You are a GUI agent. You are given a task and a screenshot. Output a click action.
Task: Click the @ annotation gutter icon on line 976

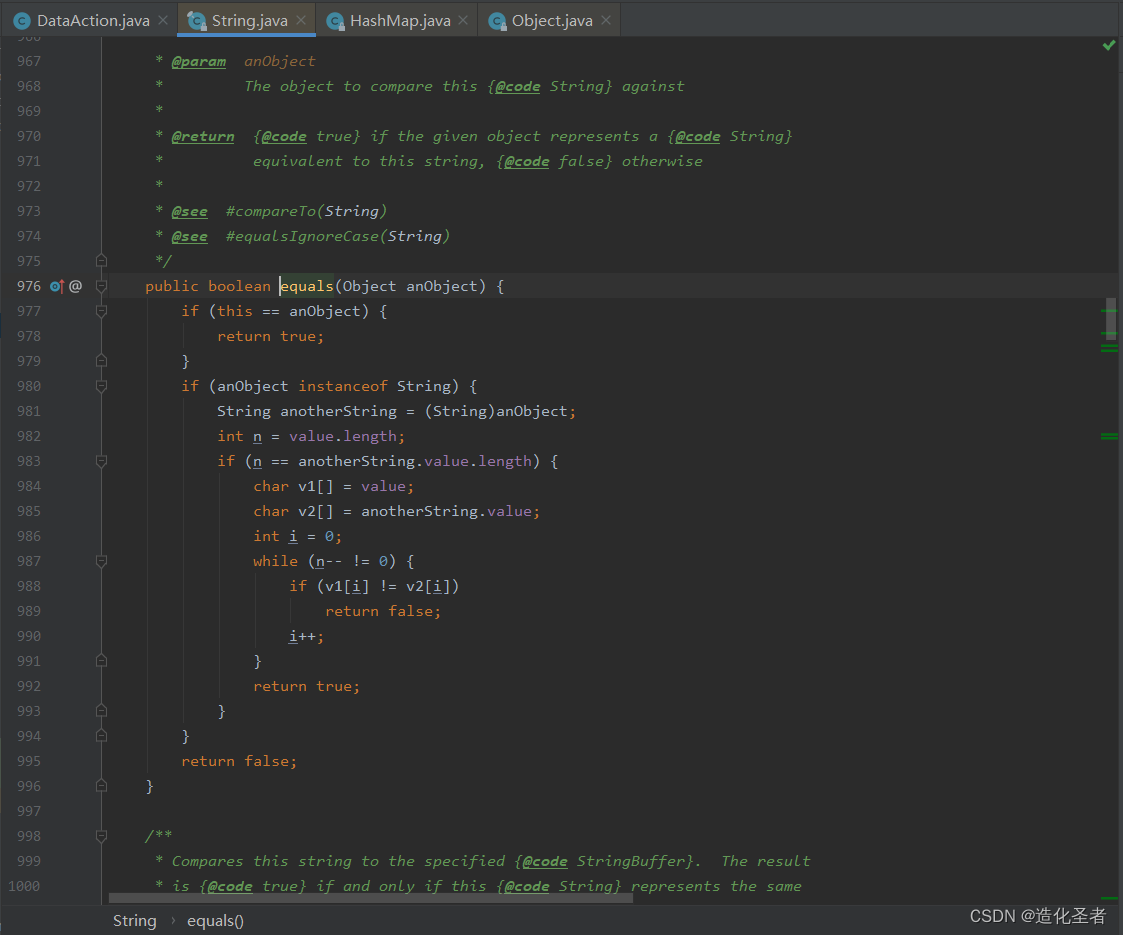click(x=75, y=286)
